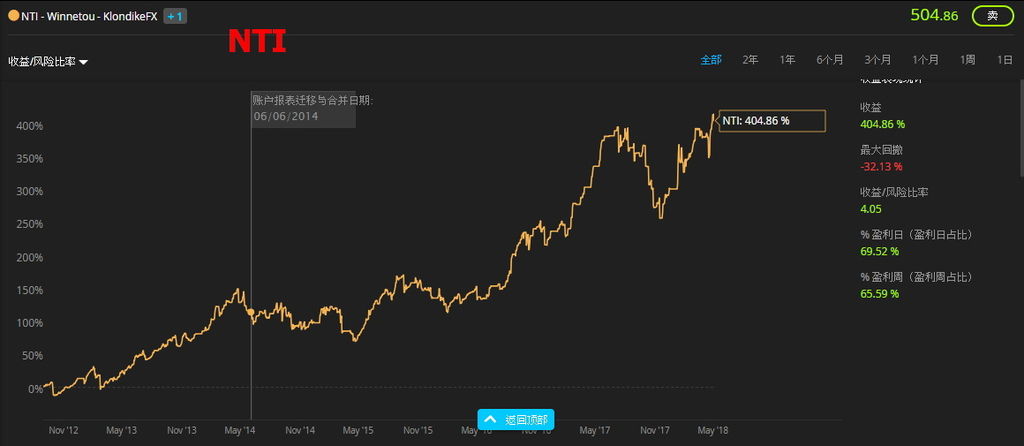Click the 返回顶部 back-to-top button

[x=516, y=419]
